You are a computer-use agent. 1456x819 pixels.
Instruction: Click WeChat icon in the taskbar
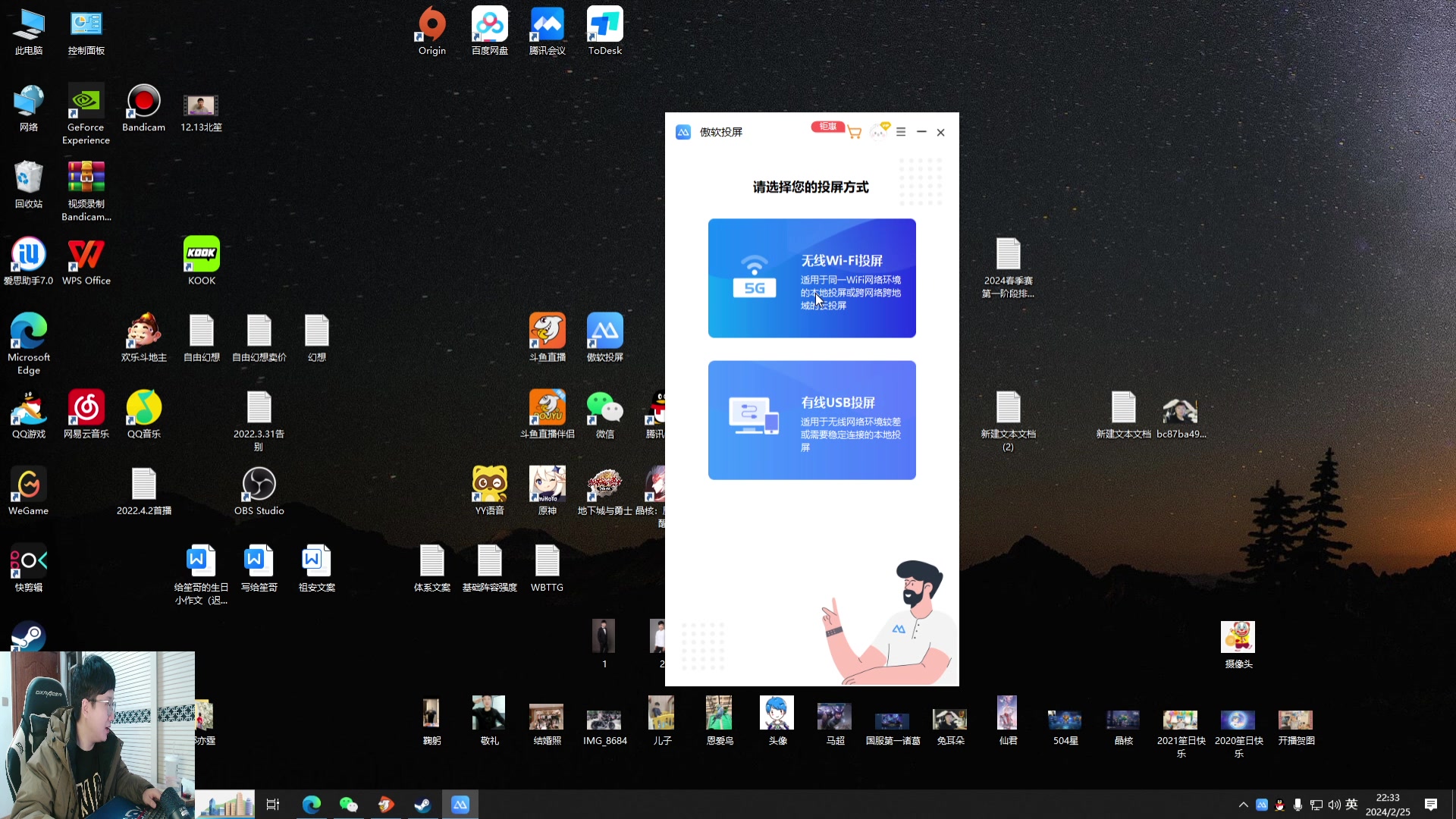click(348, 805)
